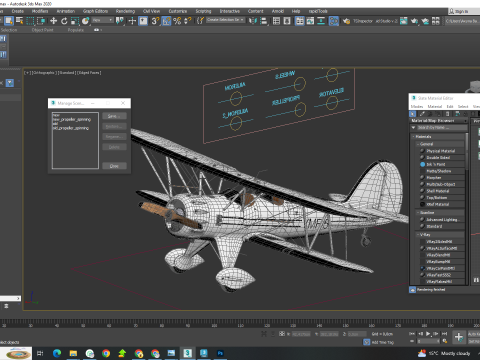The height and width of the screenshot is (360, 480).
Task: Open the Create menu
Action: 18,11
